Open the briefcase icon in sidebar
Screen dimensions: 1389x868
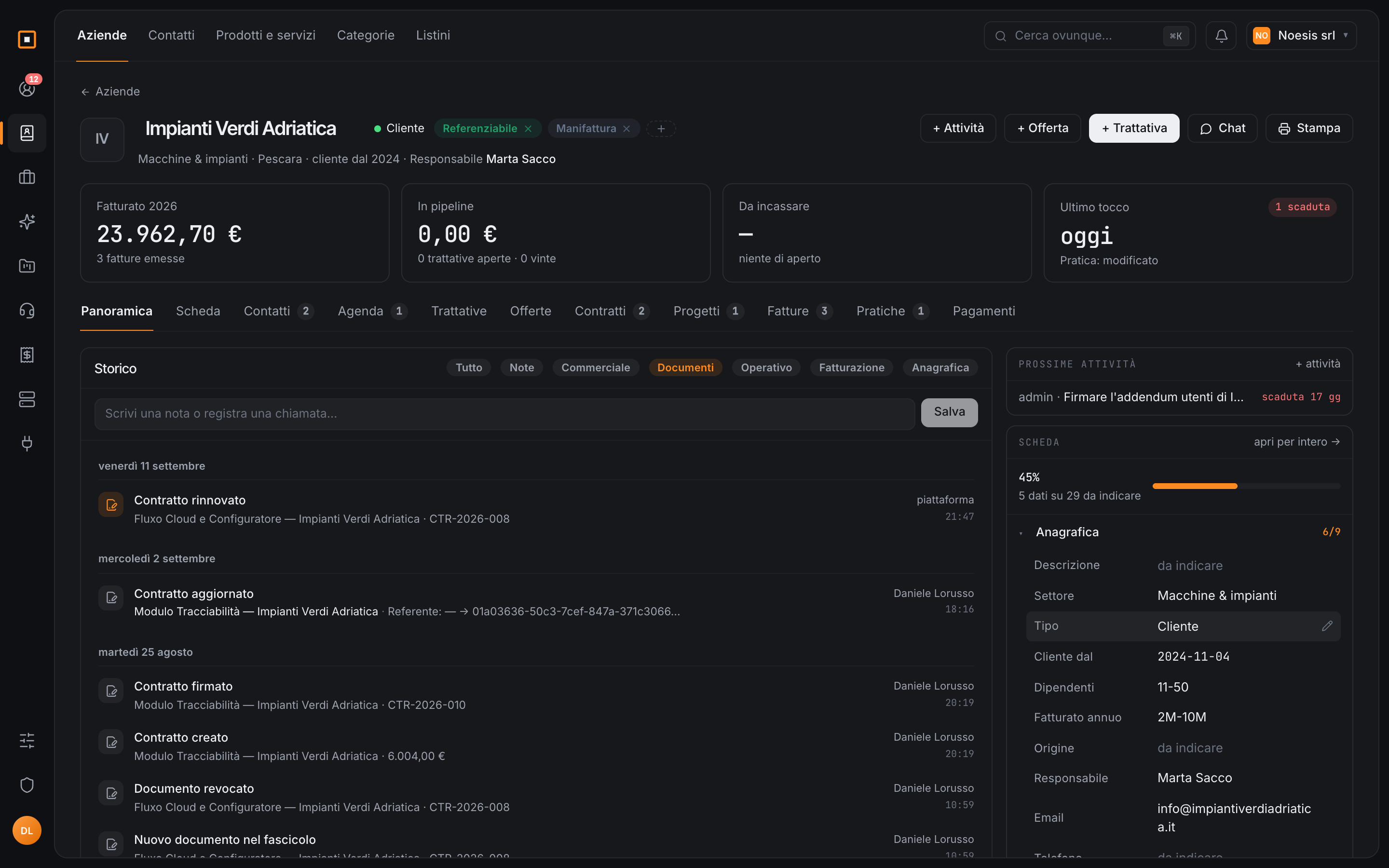point(27,177)
